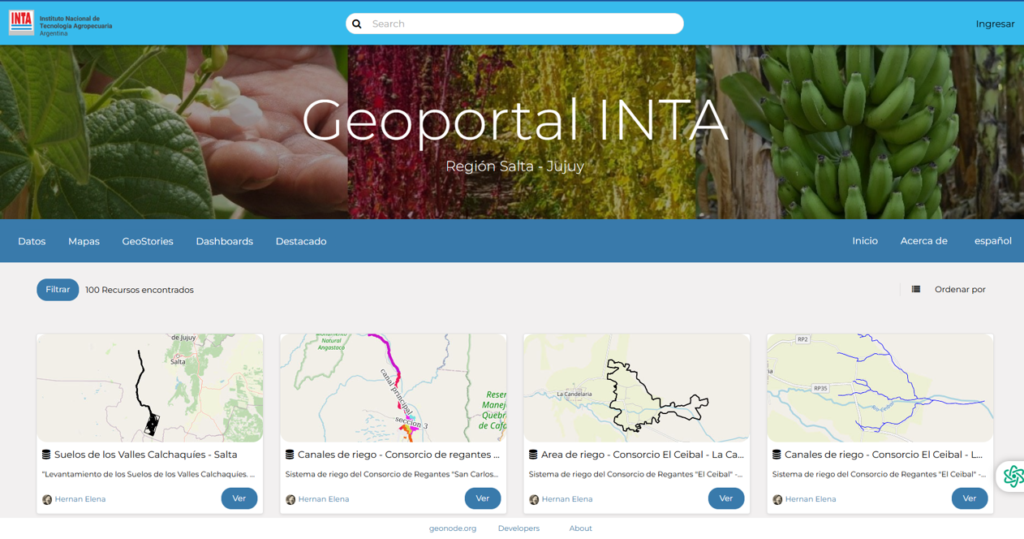
Task: Click dataset icon beside Canales de riego - Consorcio El Ceibal
Action: (x=776, y=455)
